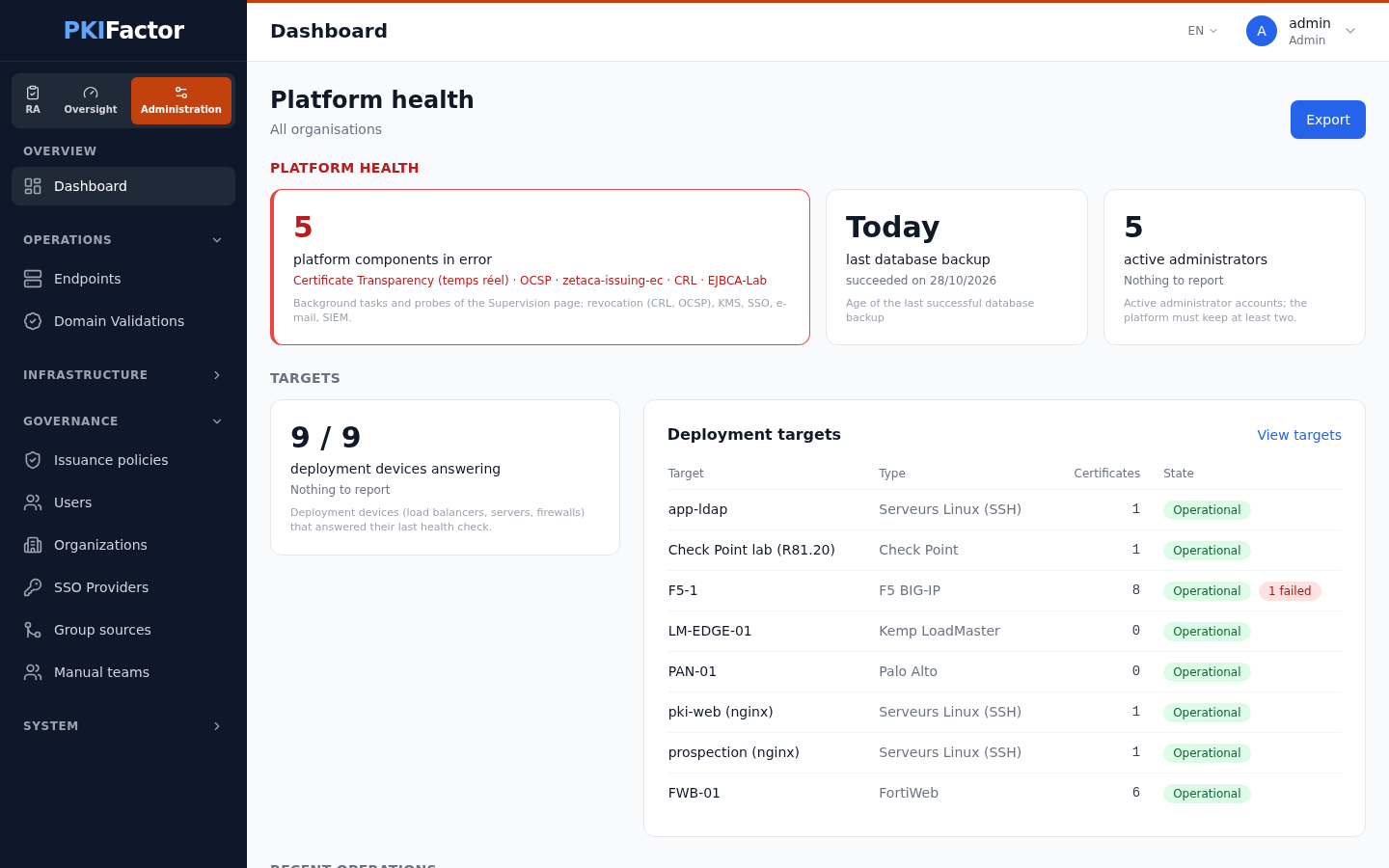Click the Group sources branch icon
The width and height of the screenshot is (1389, 868).
[33, 630]
